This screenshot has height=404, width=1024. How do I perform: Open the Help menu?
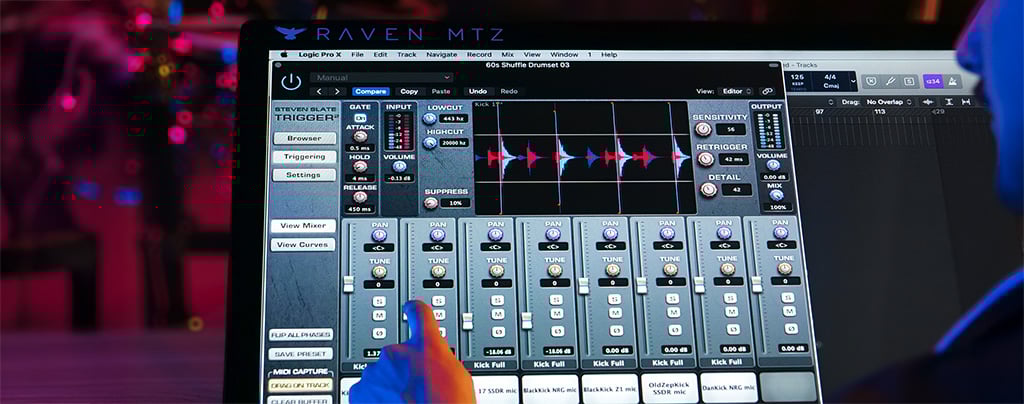pos(609,55)
